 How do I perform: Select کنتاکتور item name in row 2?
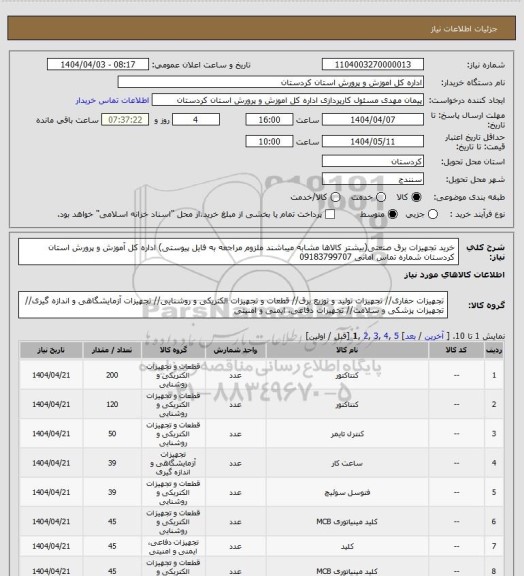[x=347, y=404]
